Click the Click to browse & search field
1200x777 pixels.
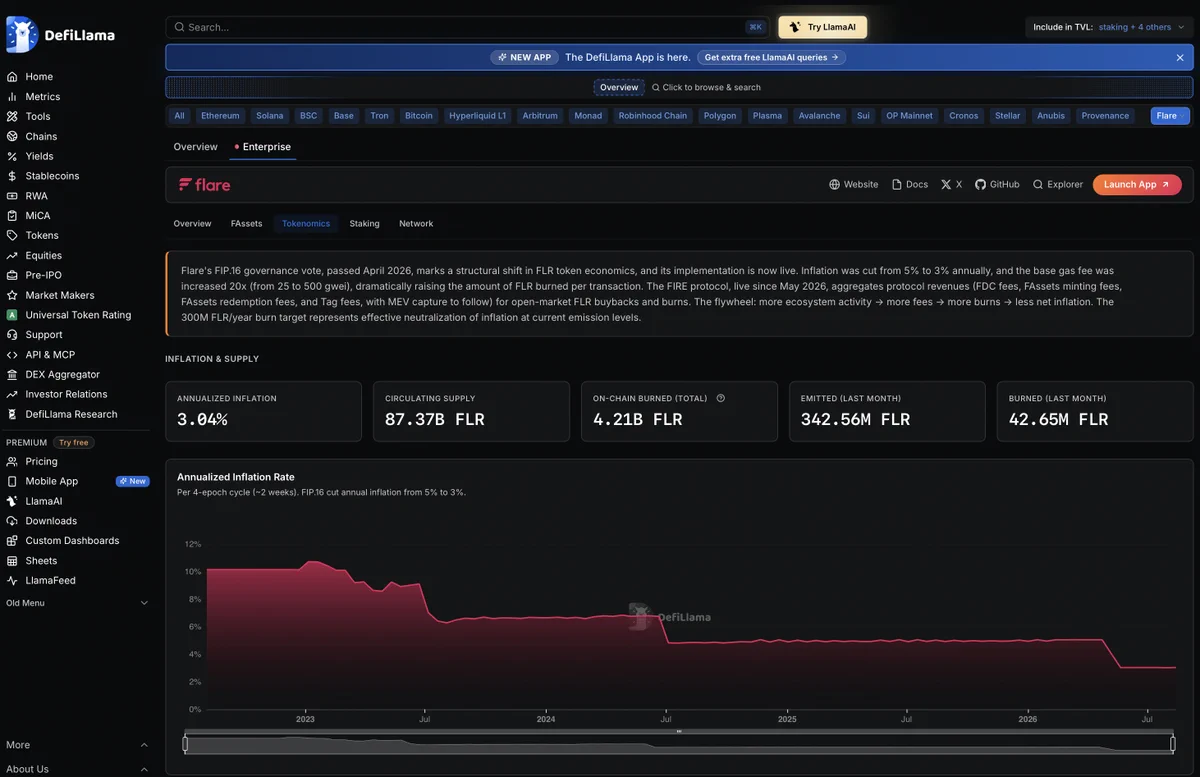(706, 88)
